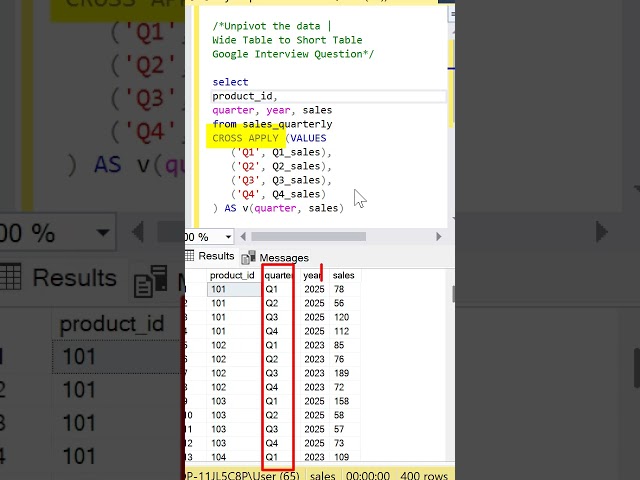Click the 'quarter, year, sales' code line
The height and width of the screenshot is (480, 640).
[272, 110]
